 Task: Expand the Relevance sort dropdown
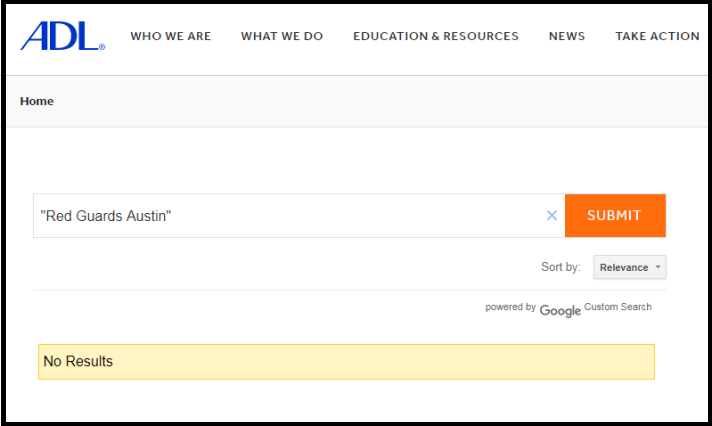coord(630,267)
